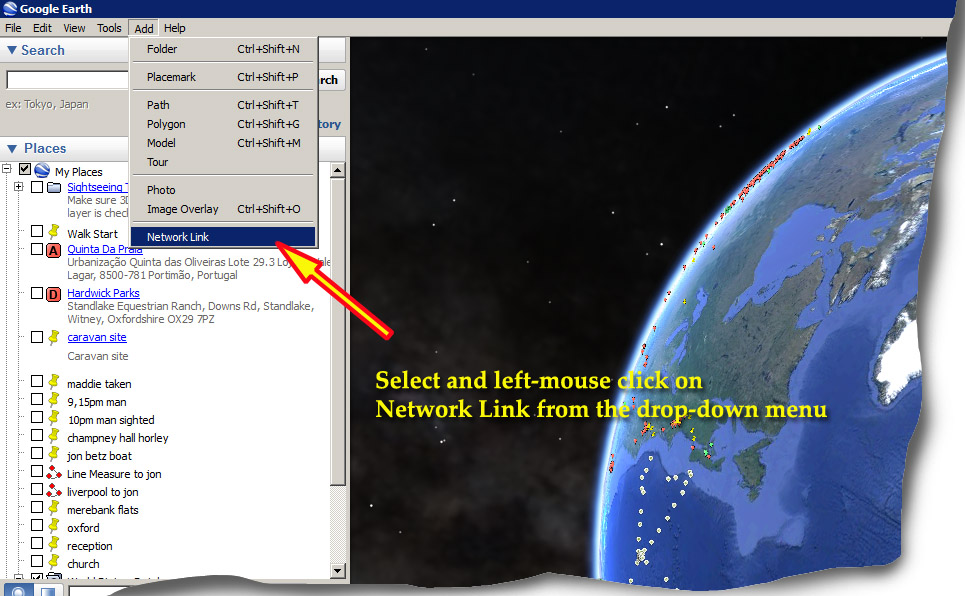Viewport: 965px width, 596px height.
Task: Check the caravan site checkbox
Action: coord(37,337)
